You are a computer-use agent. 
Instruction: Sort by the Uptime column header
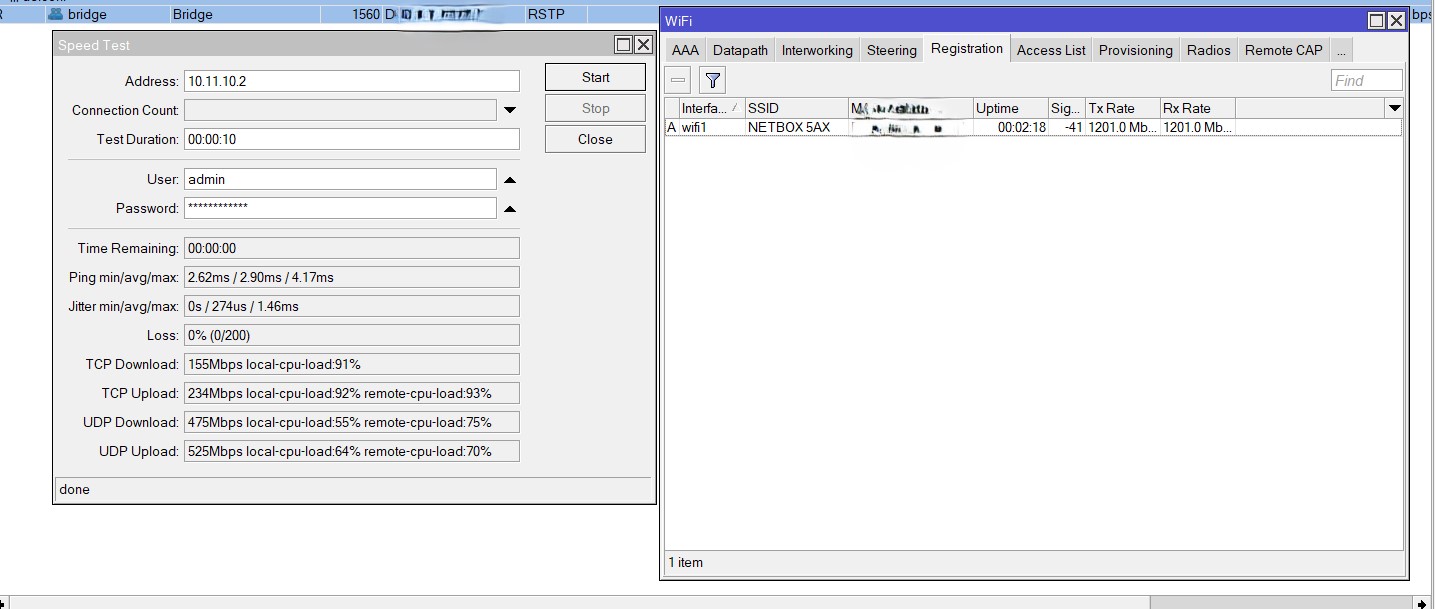[1010, 108]
